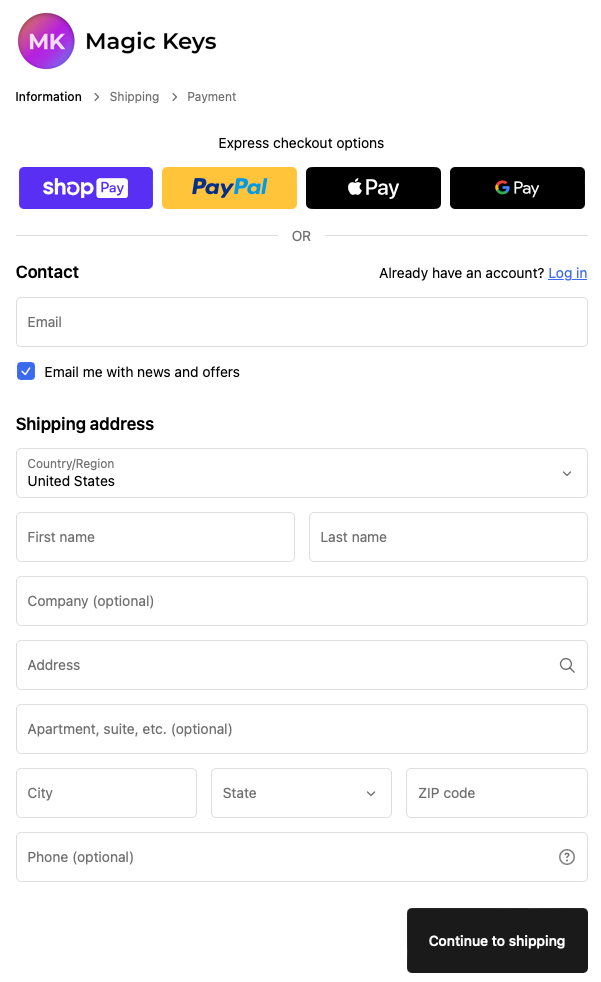Choose PayPal express checkout
This screenshot has width=601, height=982.
tap(229, 188)
